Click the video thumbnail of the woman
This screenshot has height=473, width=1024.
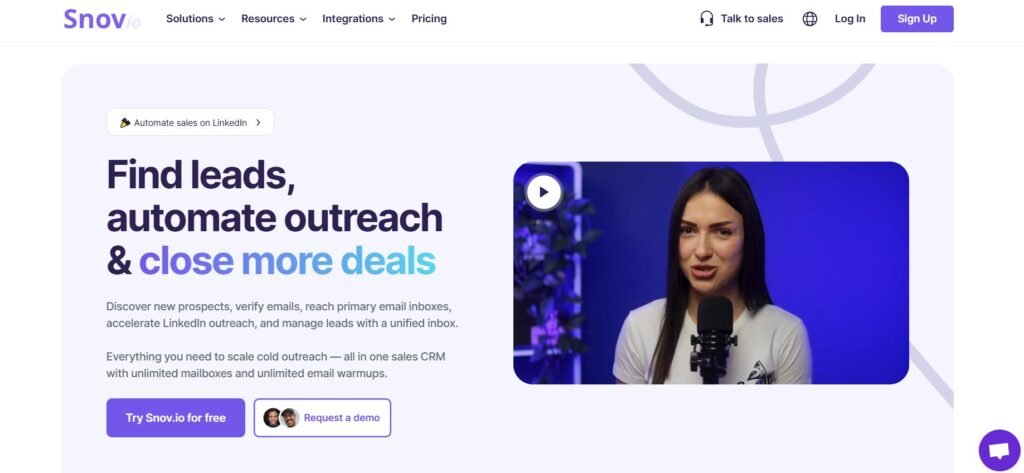(711, 272)
